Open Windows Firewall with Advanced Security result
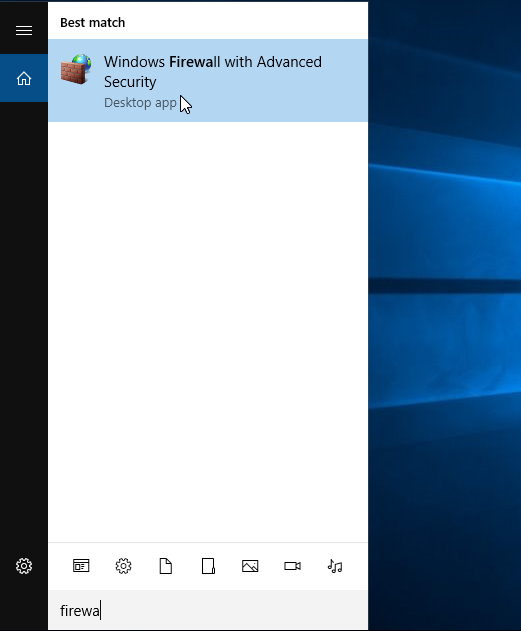Viewport: 521px width, 631px height. point(208,80)
